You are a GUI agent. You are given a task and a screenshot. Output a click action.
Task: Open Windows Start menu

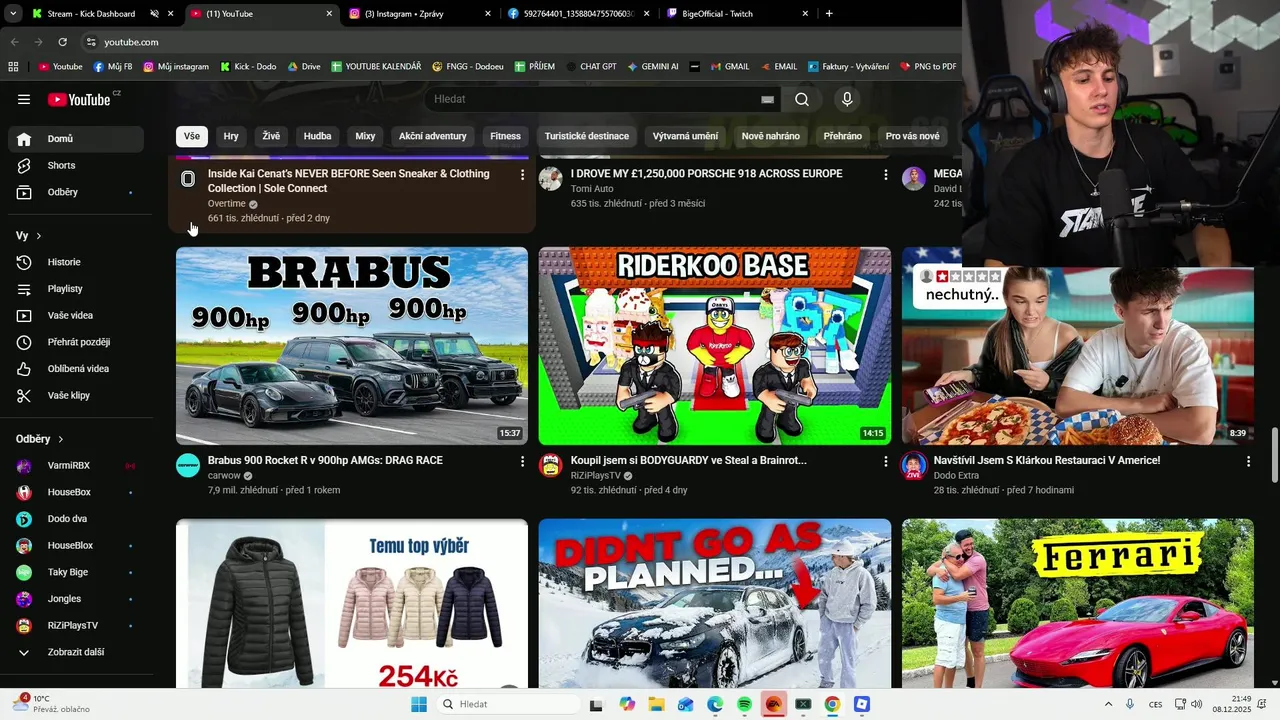419,704
